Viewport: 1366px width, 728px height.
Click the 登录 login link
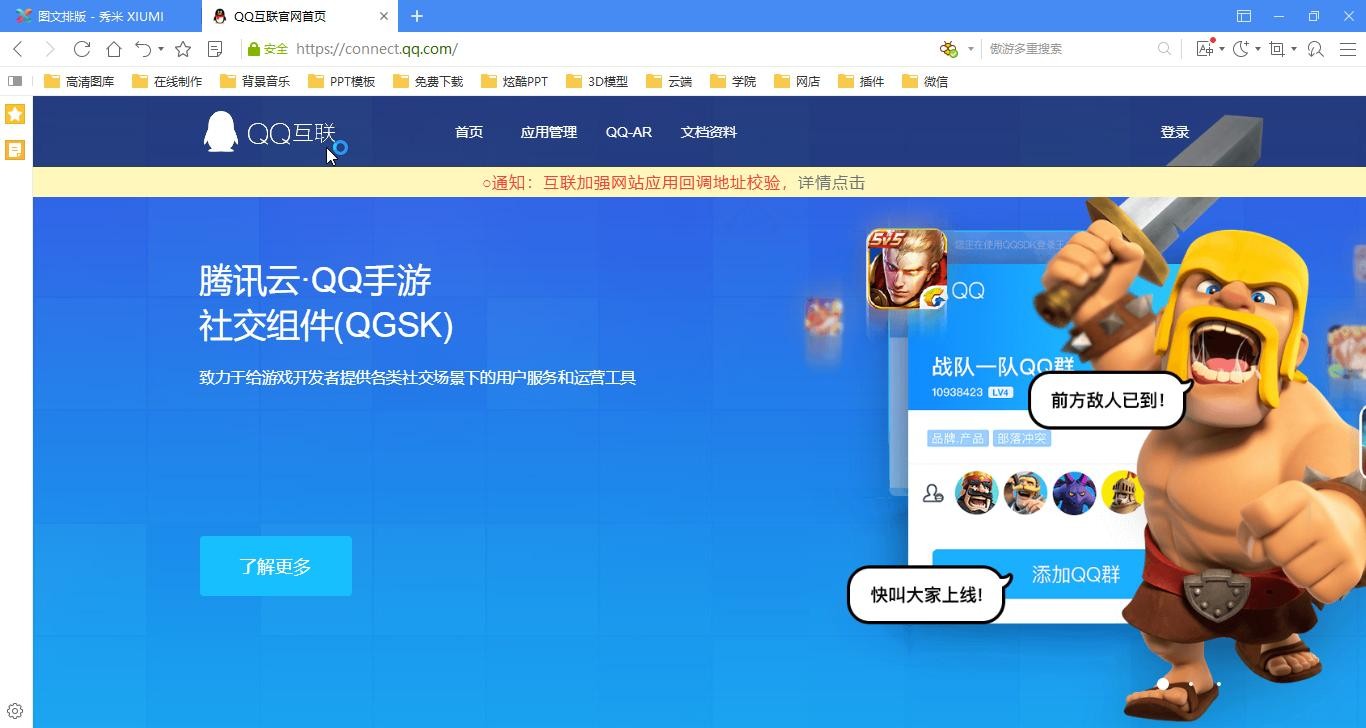[1174, 132]
